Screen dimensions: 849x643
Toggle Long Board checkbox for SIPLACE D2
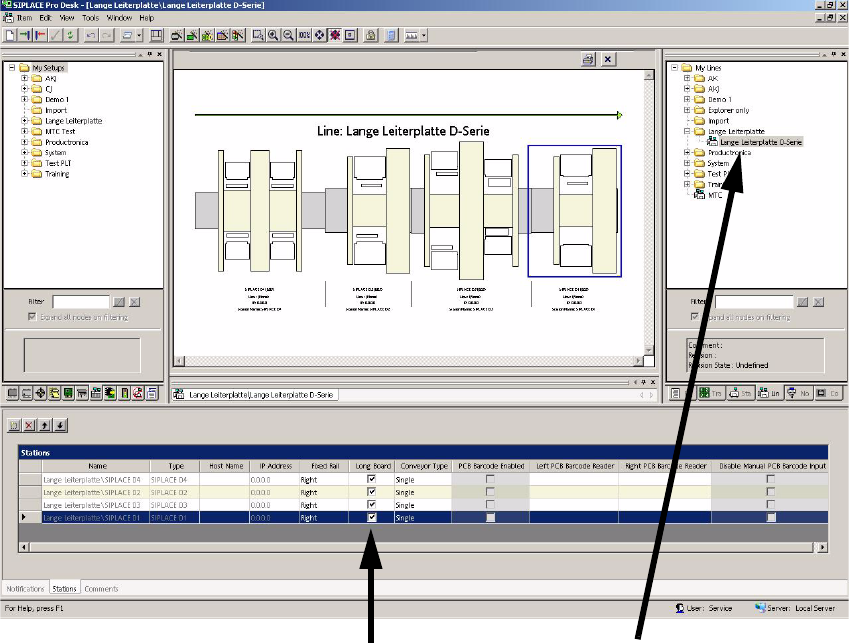click(x=371, y=492)
